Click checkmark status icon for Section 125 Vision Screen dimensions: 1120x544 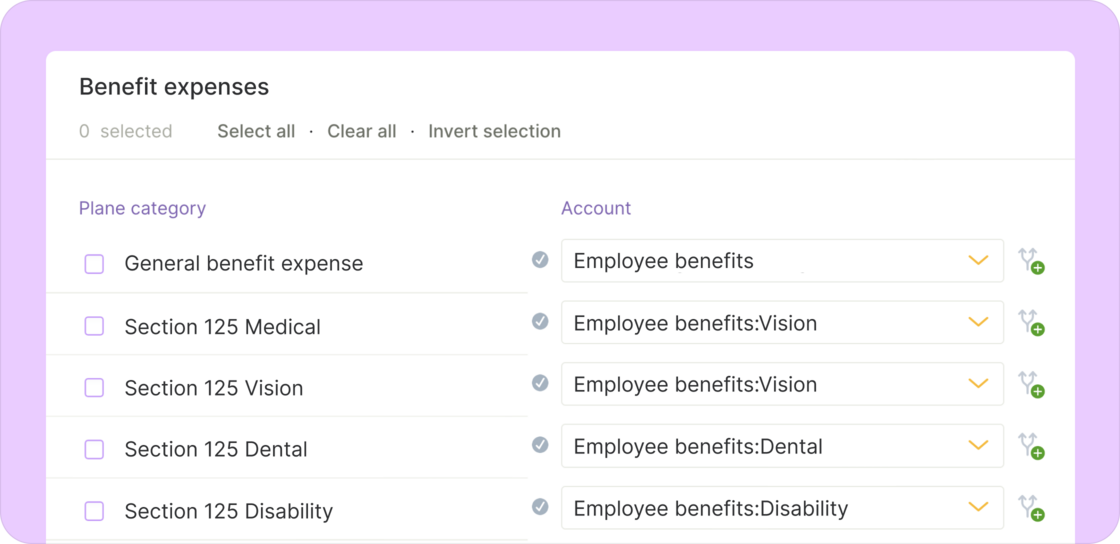point(540,383)
